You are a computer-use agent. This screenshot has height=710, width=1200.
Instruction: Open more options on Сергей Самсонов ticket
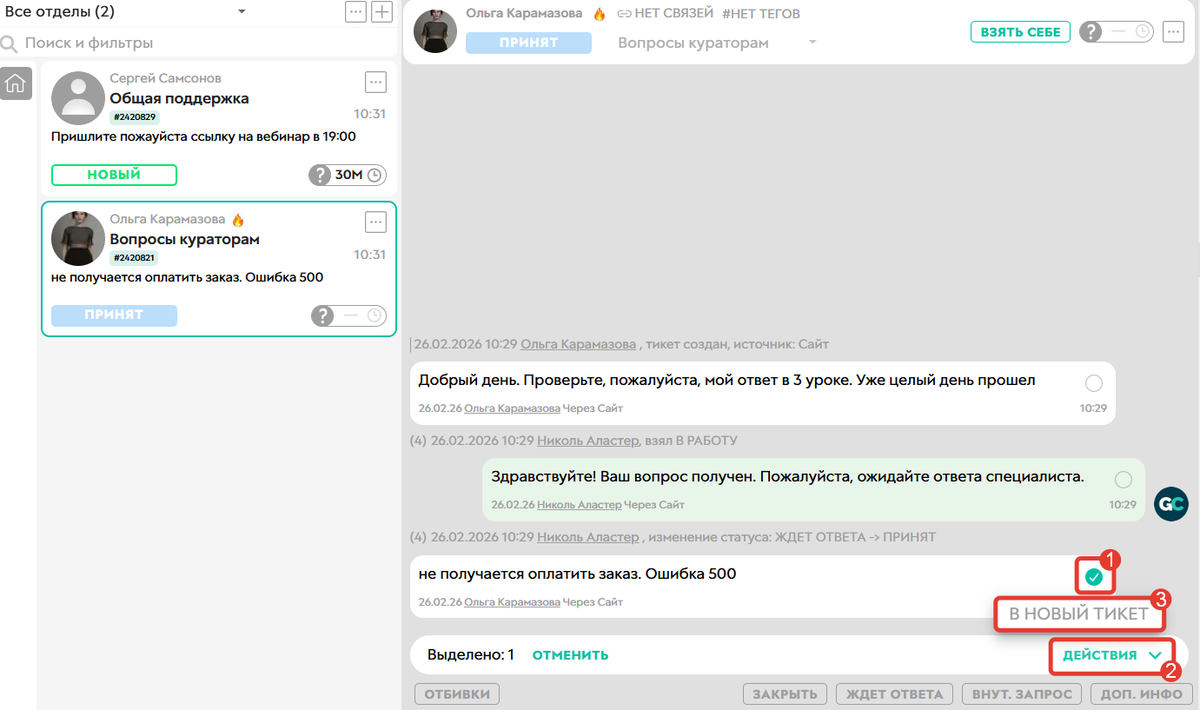click(x=375, y=82)
